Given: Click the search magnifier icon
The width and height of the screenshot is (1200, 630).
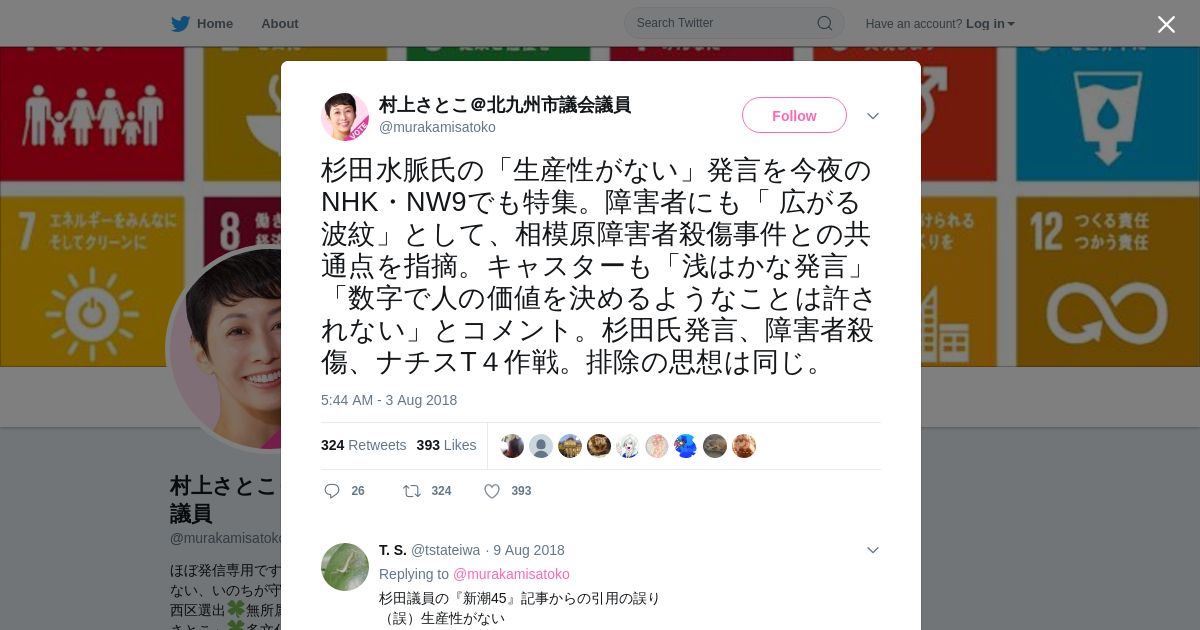Looking at the screenshot, I should 825,23.
